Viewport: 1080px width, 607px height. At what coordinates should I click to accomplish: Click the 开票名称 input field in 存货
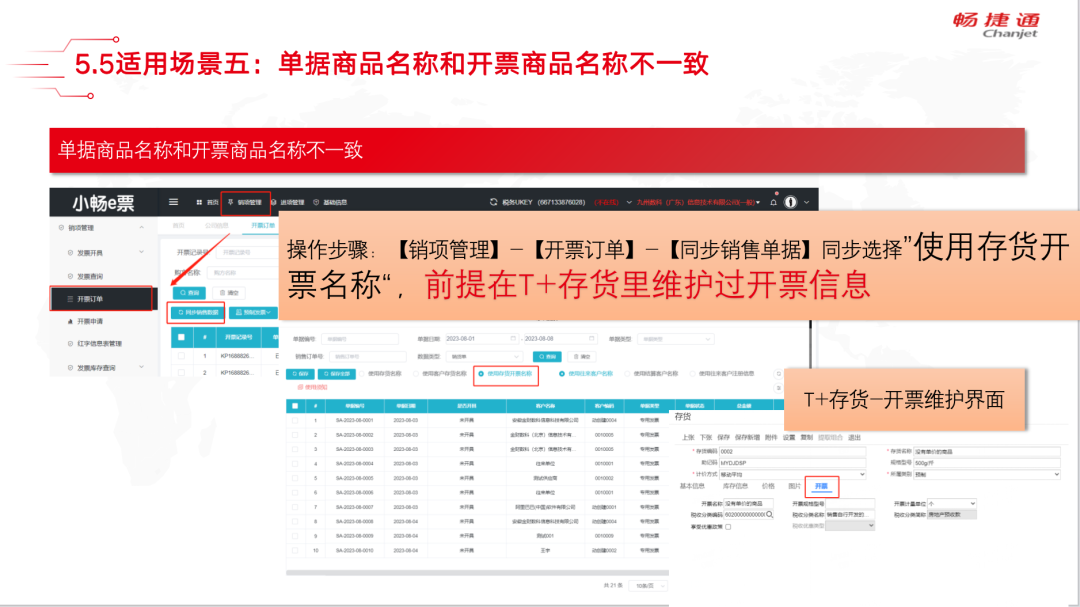[748, 504]
